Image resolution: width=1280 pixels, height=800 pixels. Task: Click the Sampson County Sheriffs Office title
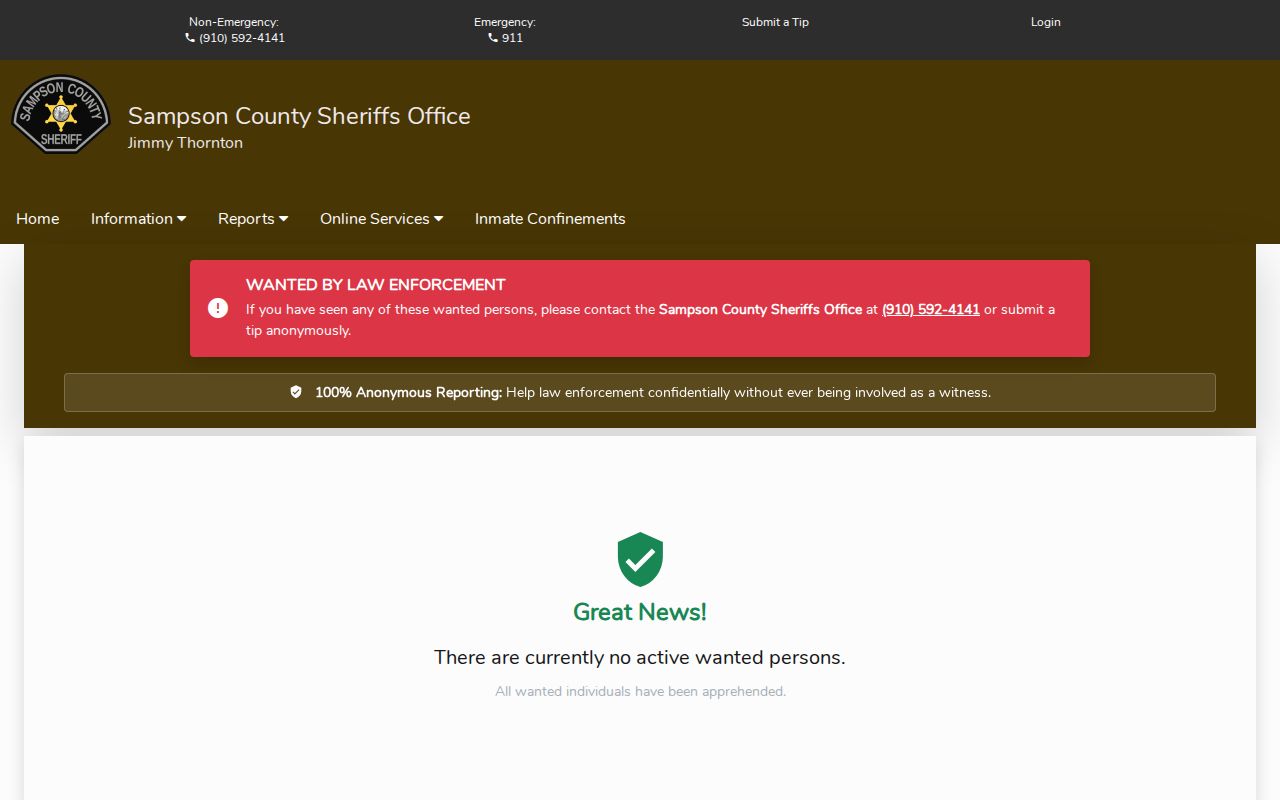299,116
